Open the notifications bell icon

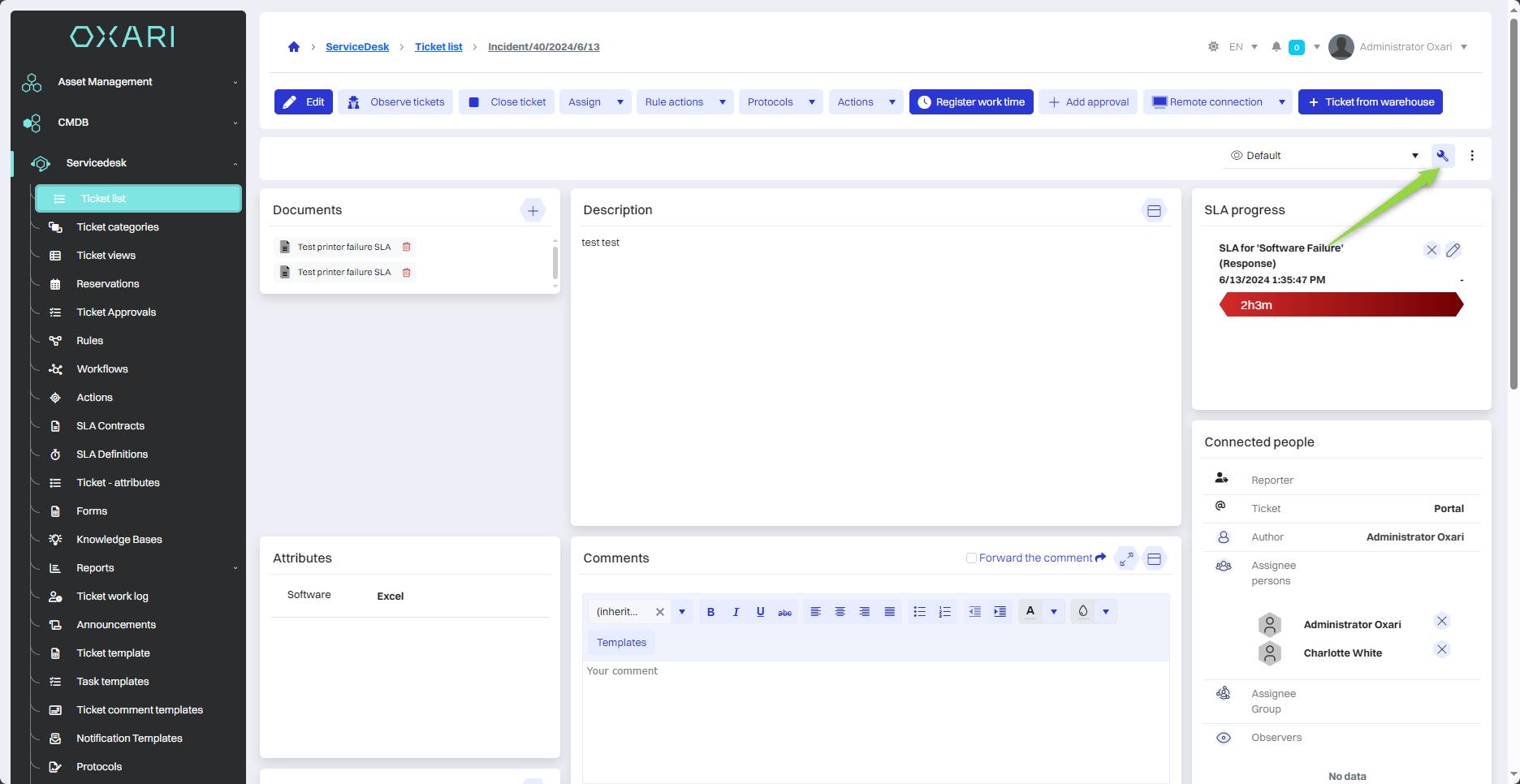click(1276, 47)
